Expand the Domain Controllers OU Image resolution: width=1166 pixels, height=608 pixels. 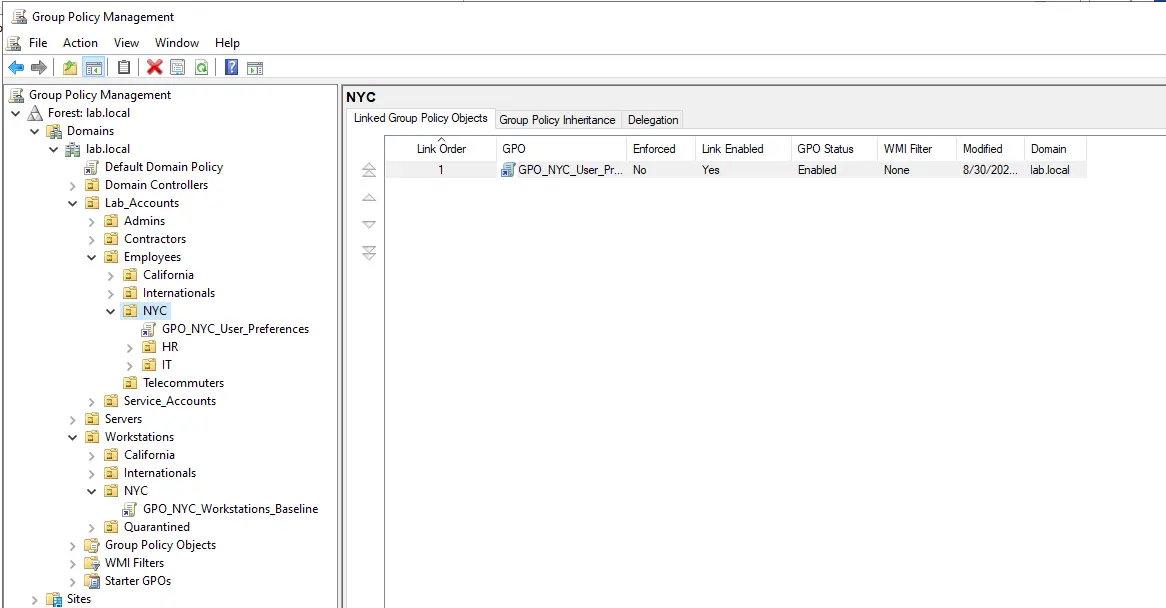[73, 185]
